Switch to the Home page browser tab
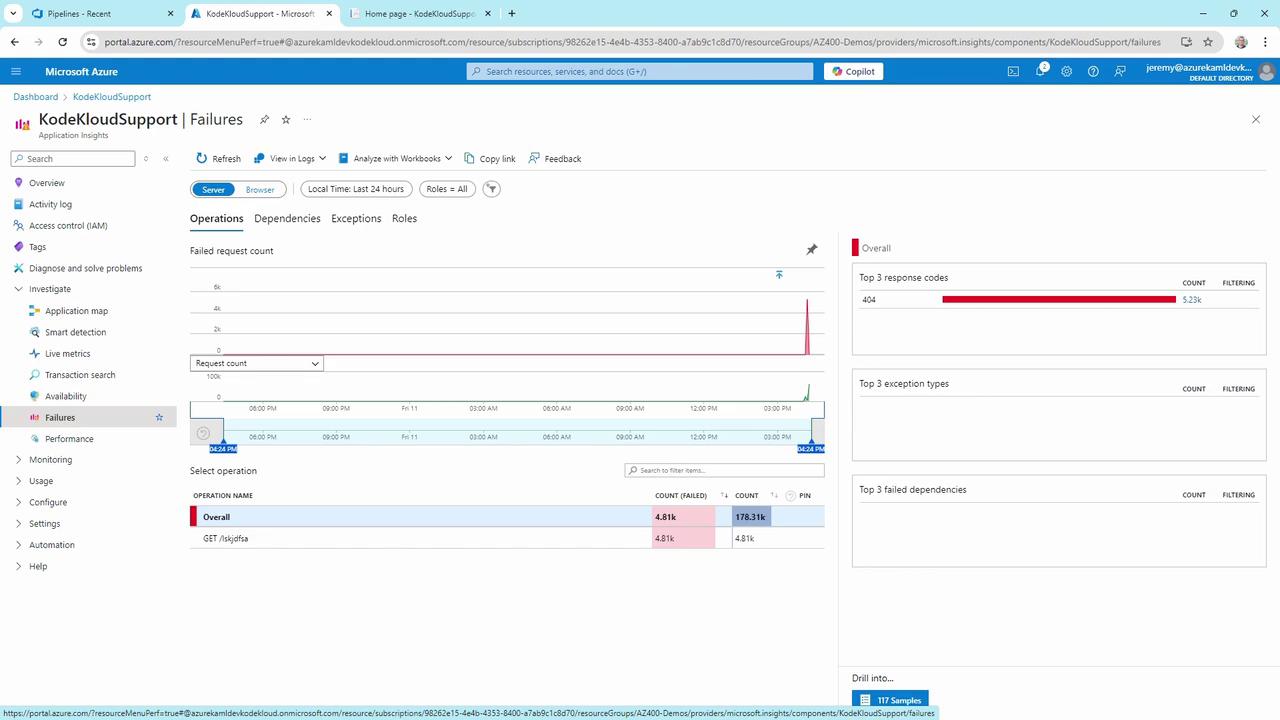1280x720 pixels. click(x=418, y=13)
